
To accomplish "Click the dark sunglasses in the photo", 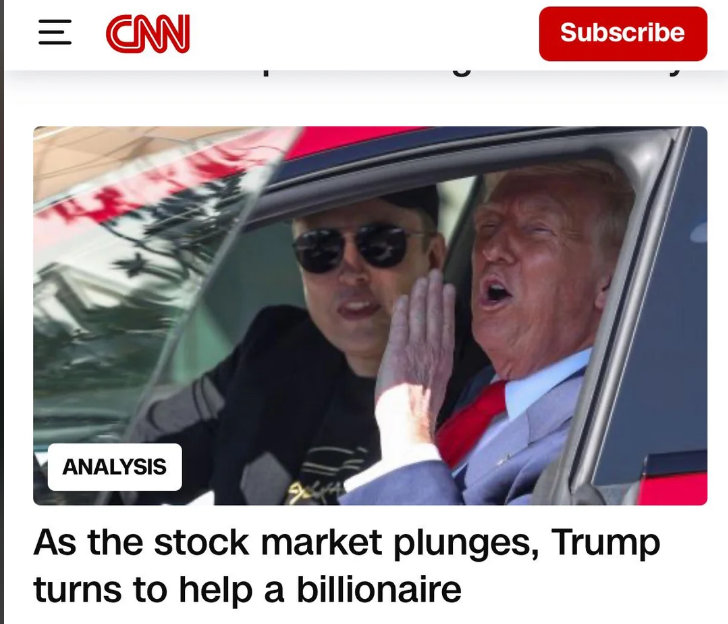I will [x=358, y=248].
